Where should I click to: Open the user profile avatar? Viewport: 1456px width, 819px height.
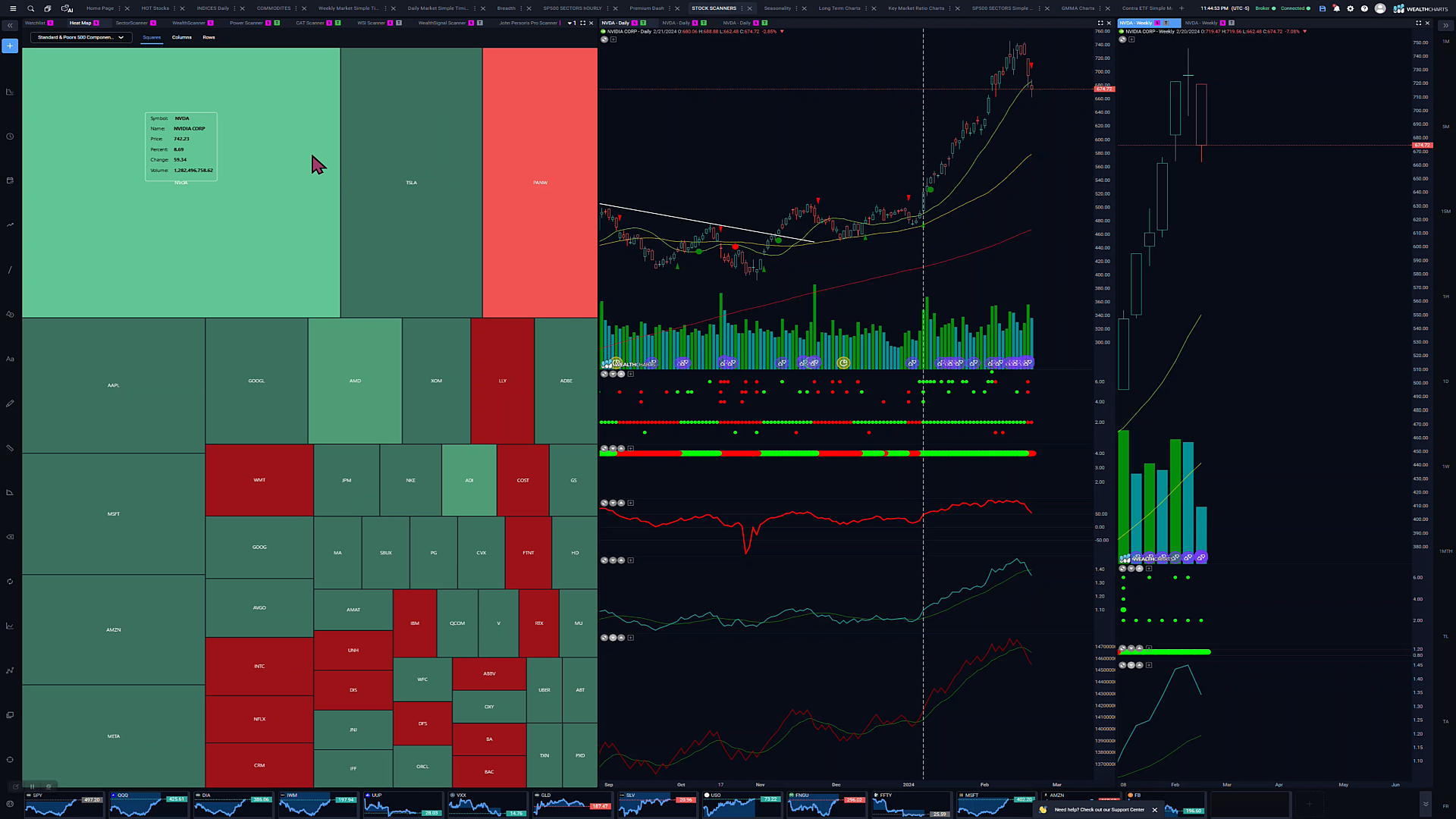pos(1380,8)
